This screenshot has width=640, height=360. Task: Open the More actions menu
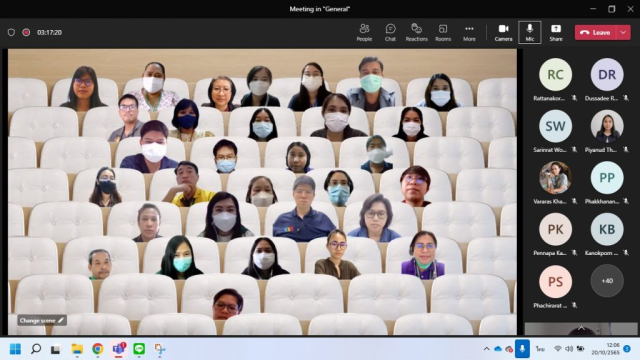pos(469,33)
